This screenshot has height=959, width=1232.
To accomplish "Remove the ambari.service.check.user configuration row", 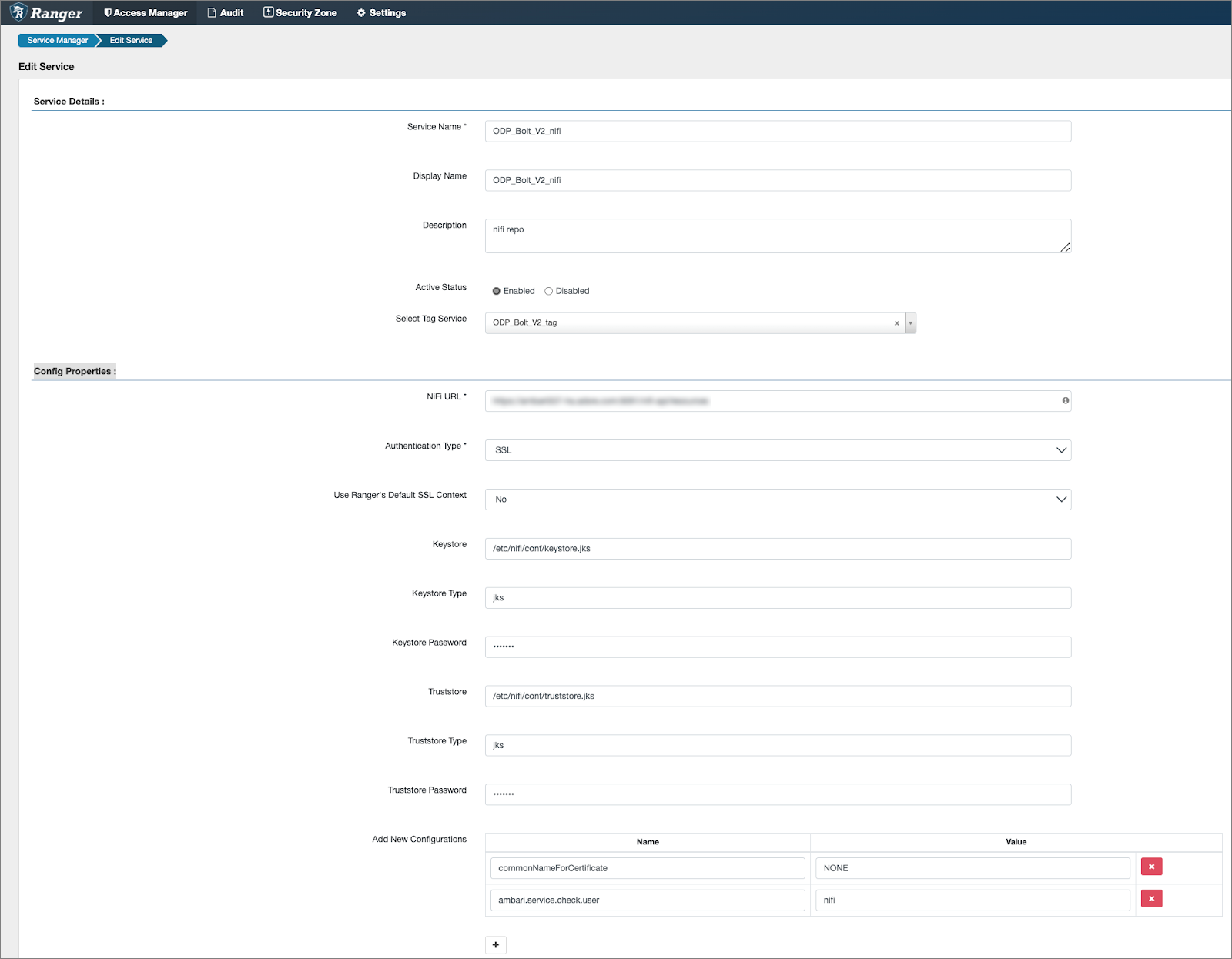I will coord(1151,898).
